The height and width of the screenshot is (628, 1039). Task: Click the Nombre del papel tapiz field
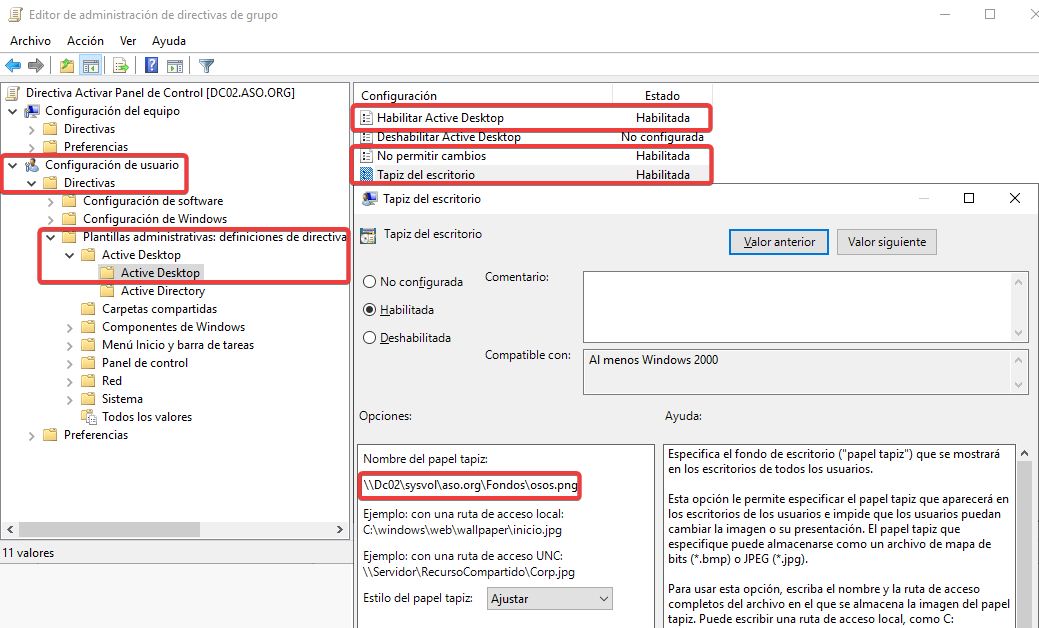point(470,485)
